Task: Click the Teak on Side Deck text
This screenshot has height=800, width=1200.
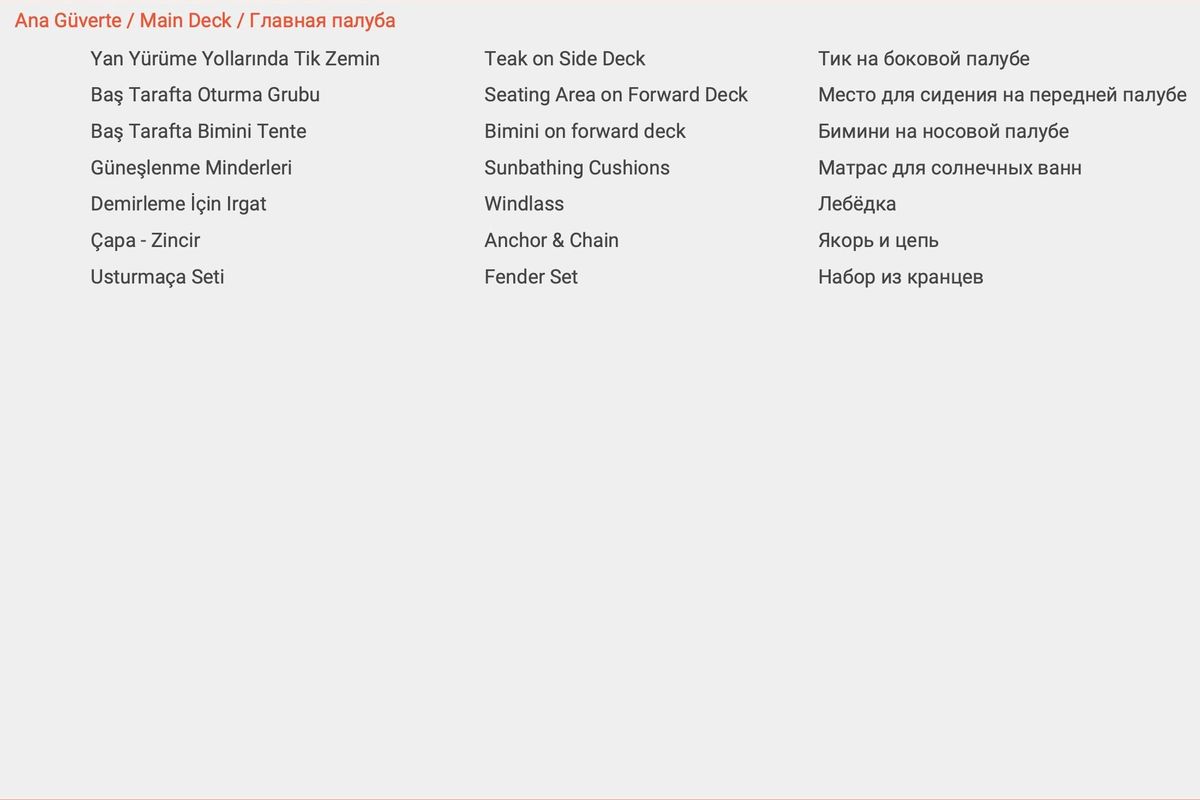Action: tap(565, 59)
